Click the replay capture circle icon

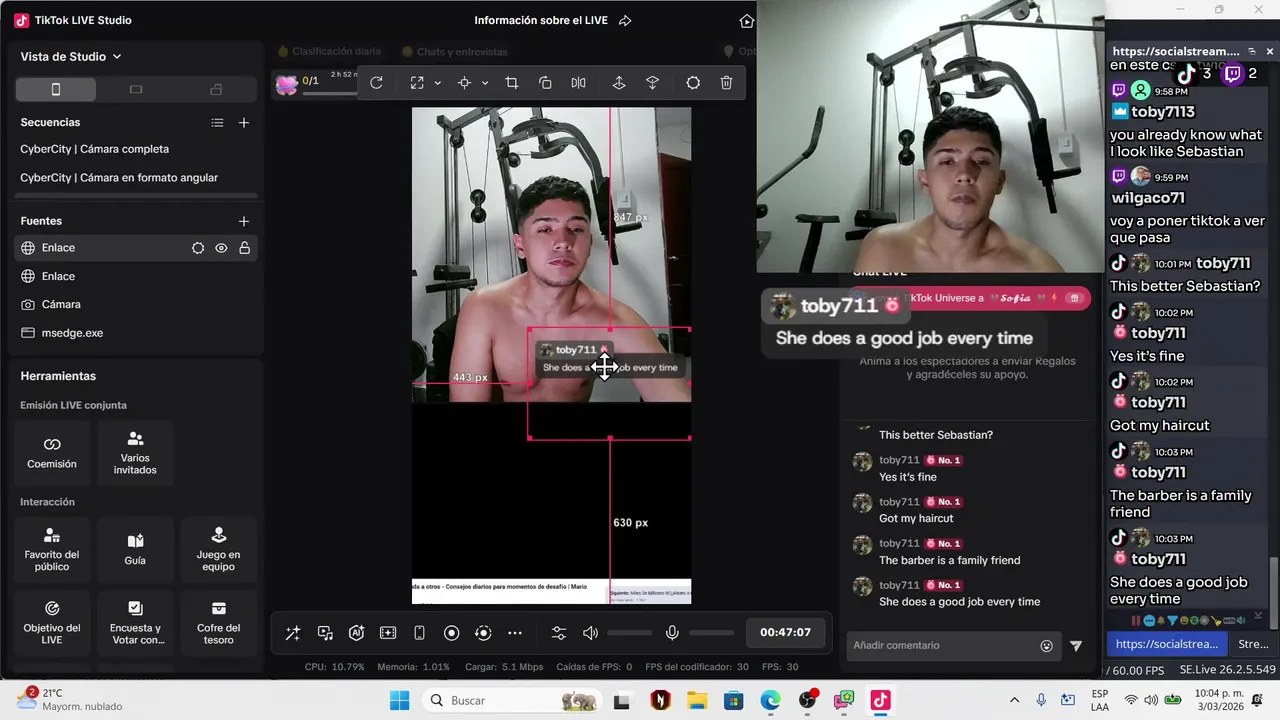(x=483, y=633)
